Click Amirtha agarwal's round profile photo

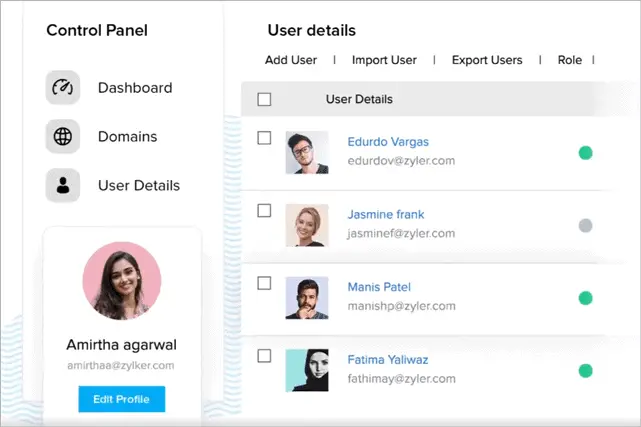pos(122,281)
